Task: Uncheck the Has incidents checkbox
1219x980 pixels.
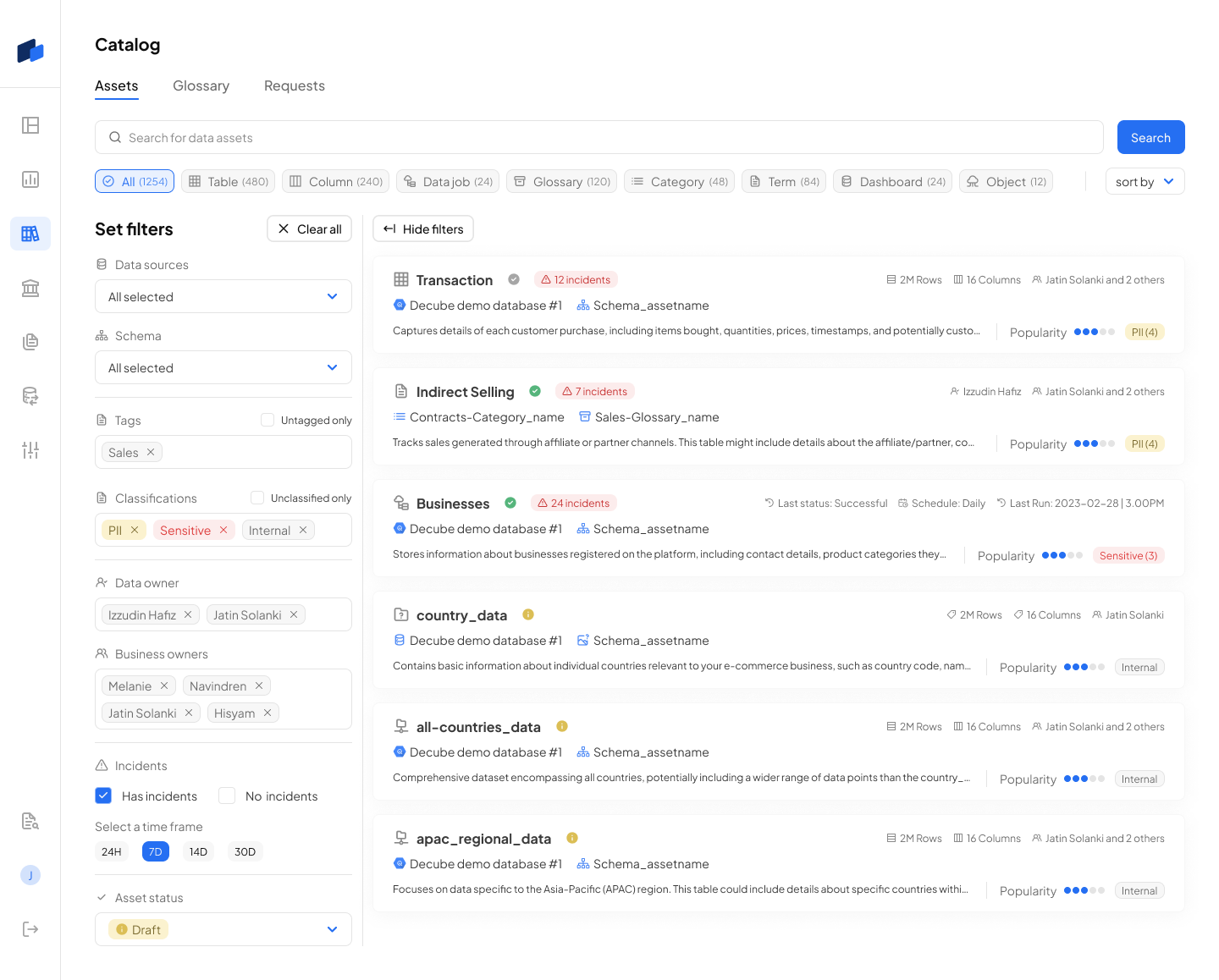Action: [x=103, y=796]
